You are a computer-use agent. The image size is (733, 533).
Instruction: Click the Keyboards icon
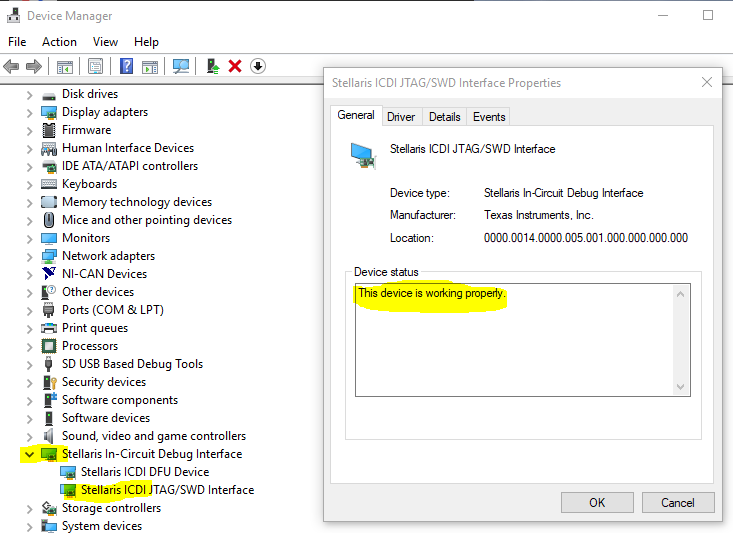(x=49, y=184)
